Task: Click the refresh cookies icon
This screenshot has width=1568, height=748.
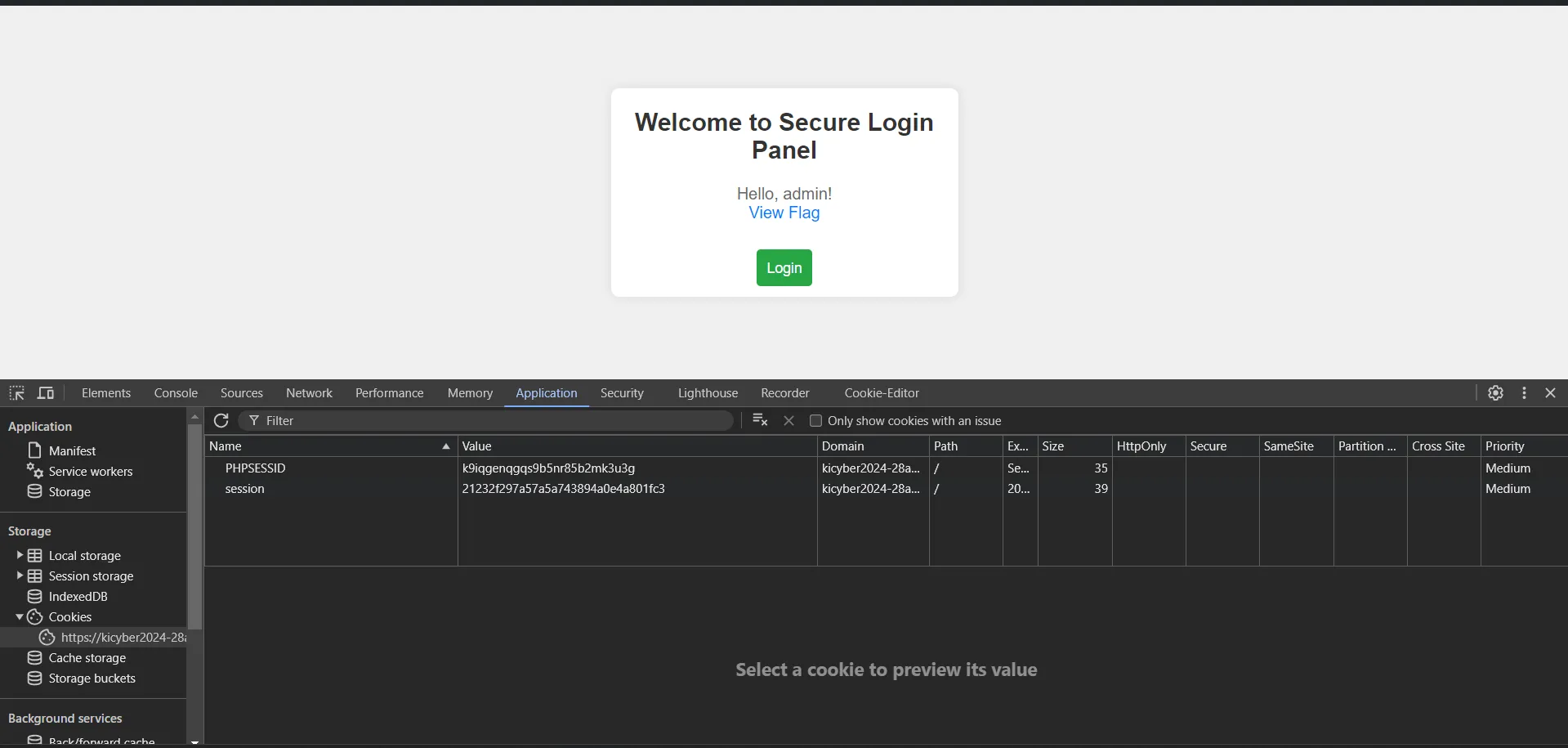Action: 221,421
